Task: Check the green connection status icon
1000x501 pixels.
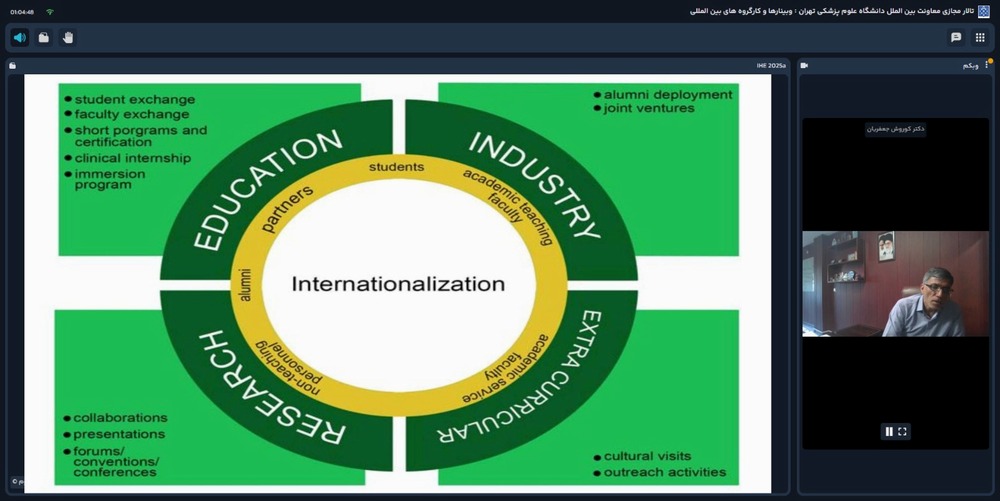Action: coord(50,12)
